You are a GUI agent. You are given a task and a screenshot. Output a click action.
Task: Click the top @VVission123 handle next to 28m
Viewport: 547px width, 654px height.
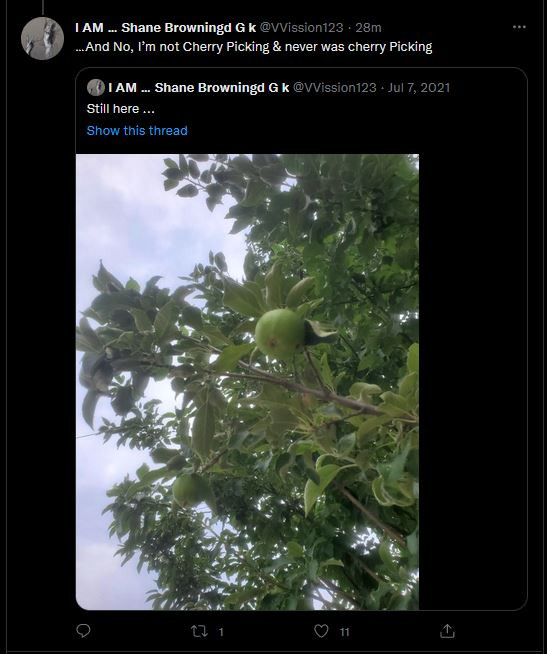tap(302, 28)
